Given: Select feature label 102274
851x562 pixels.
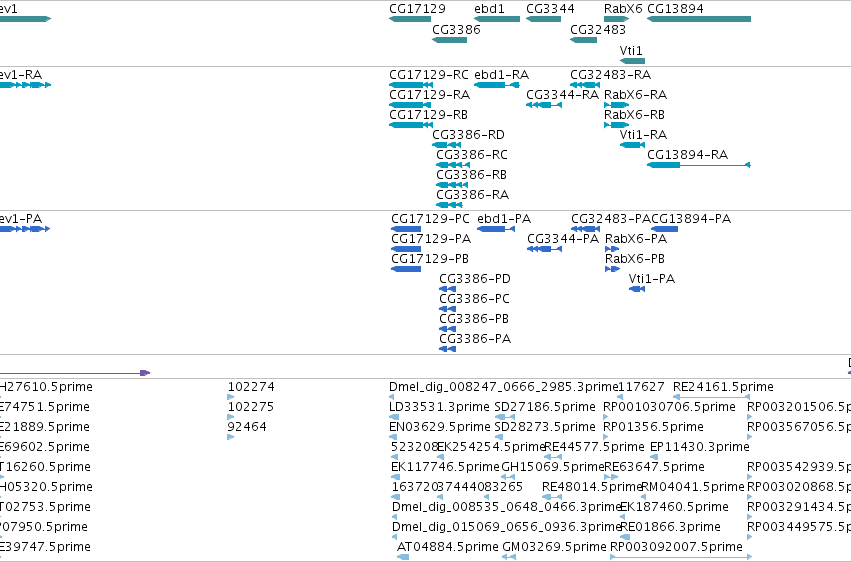Looking at the screenshot, I should tap(251, 387).
